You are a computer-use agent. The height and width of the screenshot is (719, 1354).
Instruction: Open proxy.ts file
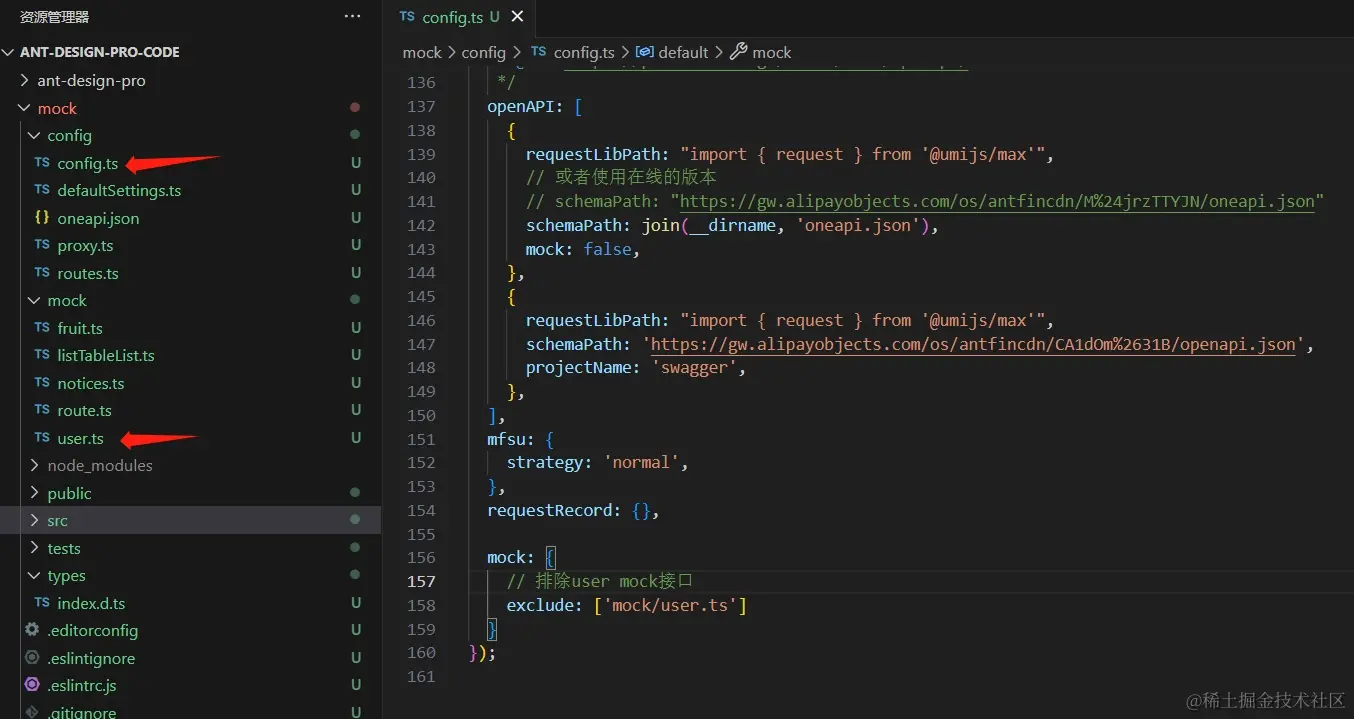(85, 245)
